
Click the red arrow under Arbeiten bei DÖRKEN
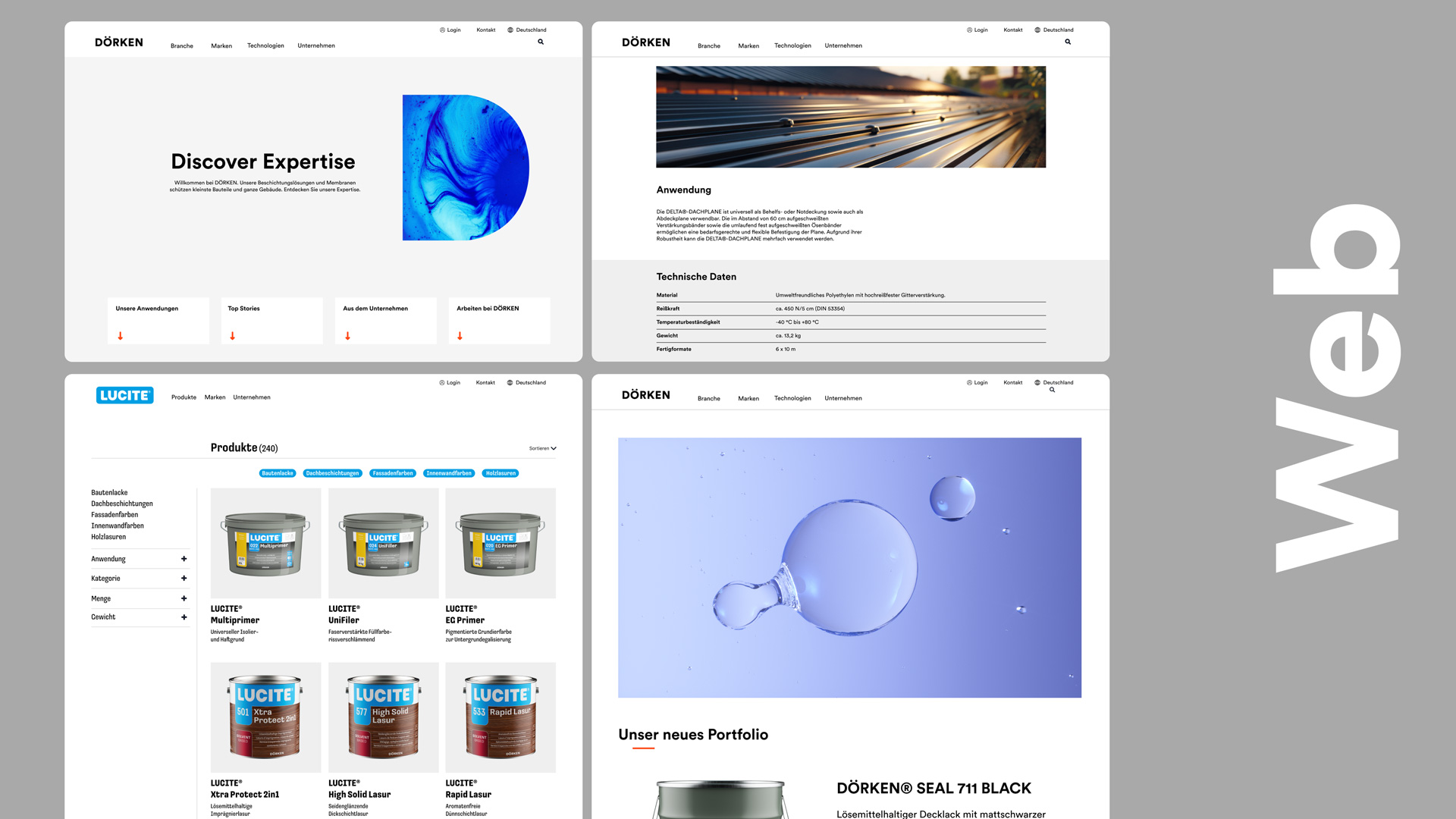click(460, 335)
